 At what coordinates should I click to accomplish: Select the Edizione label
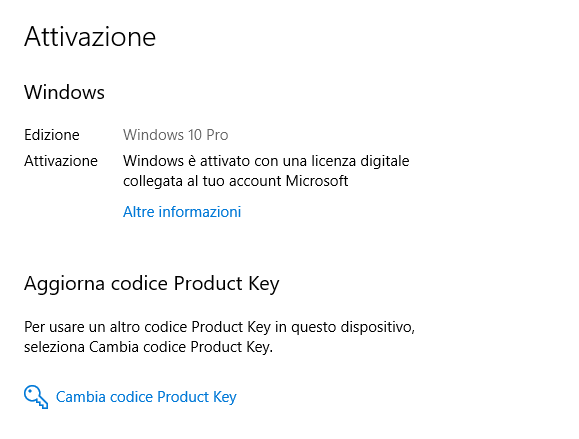point(52,135)
